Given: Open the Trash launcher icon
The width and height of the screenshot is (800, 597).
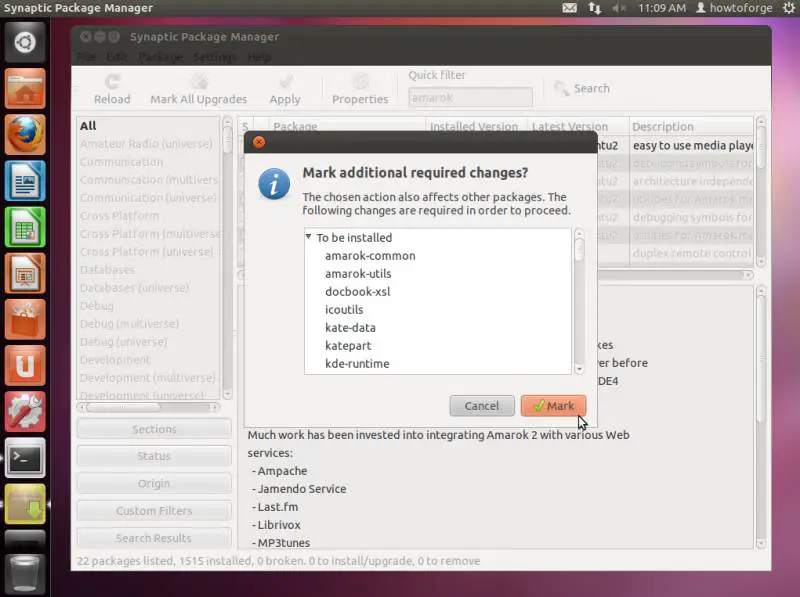Looking at the screenshot, I should pos(25,574).
